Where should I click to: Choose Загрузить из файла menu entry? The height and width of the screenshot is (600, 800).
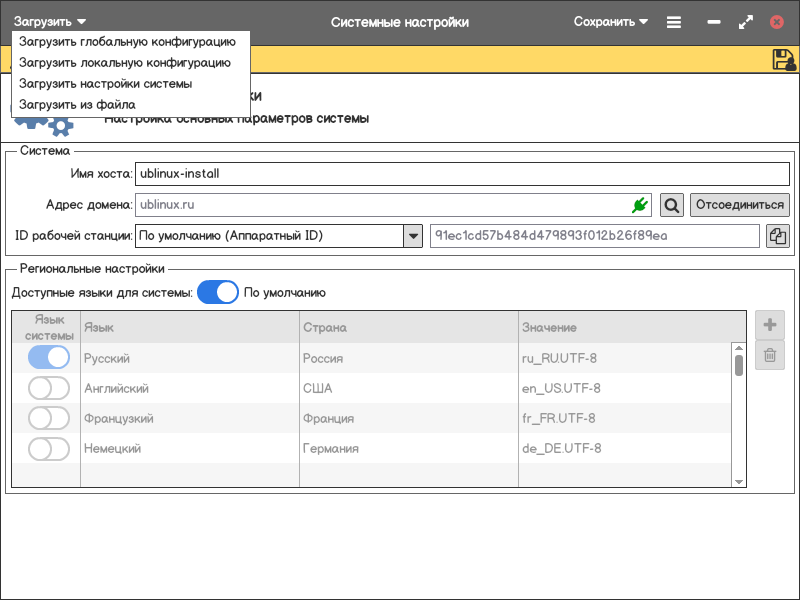coord(77,104)
